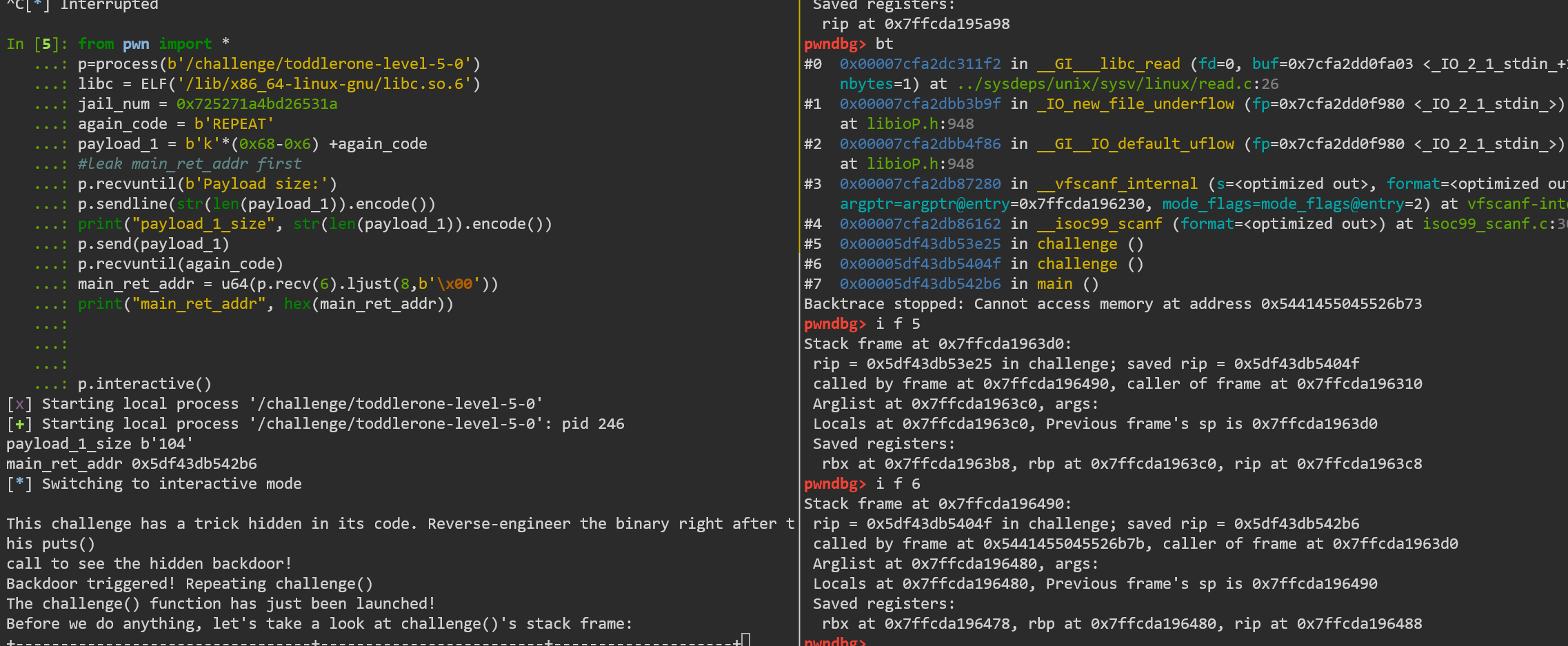Viewport: 1568px width, 646px height.
Task: Click 'Backdoor triggered! Repeating challenge()' line
Action: click(x=190, y=584)
